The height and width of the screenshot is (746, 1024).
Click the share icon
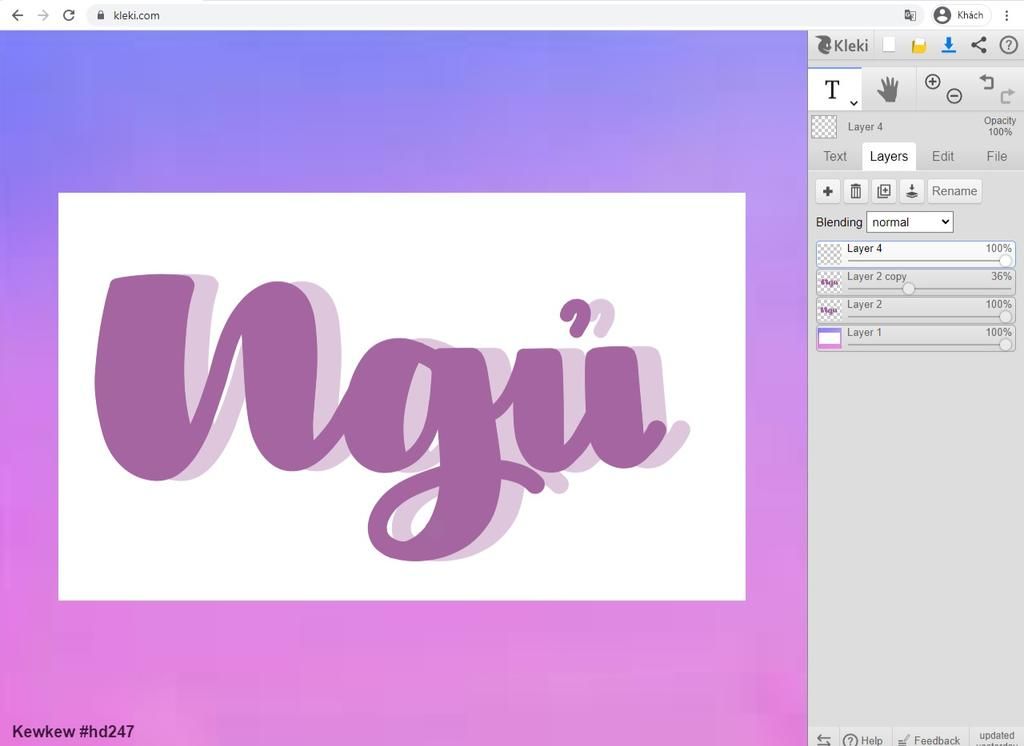(978, 45)
